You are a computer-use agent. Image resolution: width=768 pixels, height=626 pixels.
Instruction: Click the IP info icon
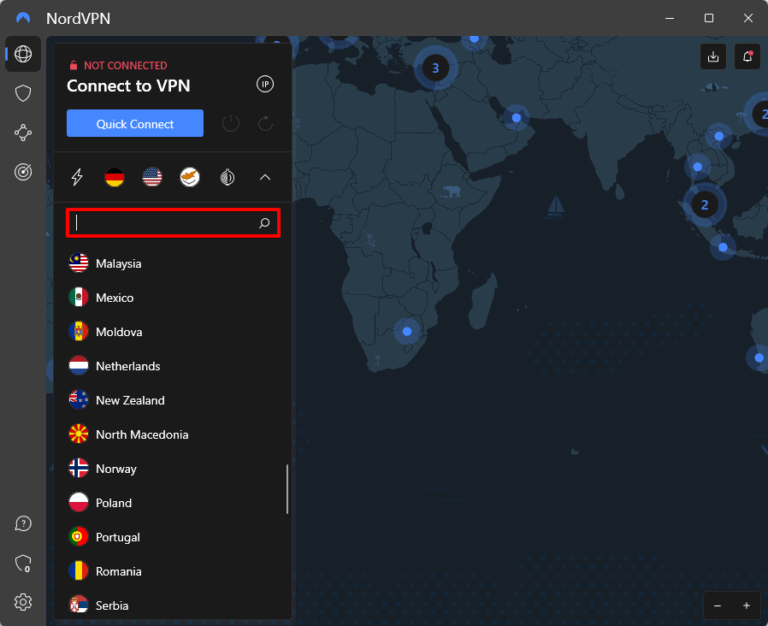coord(265,85)
